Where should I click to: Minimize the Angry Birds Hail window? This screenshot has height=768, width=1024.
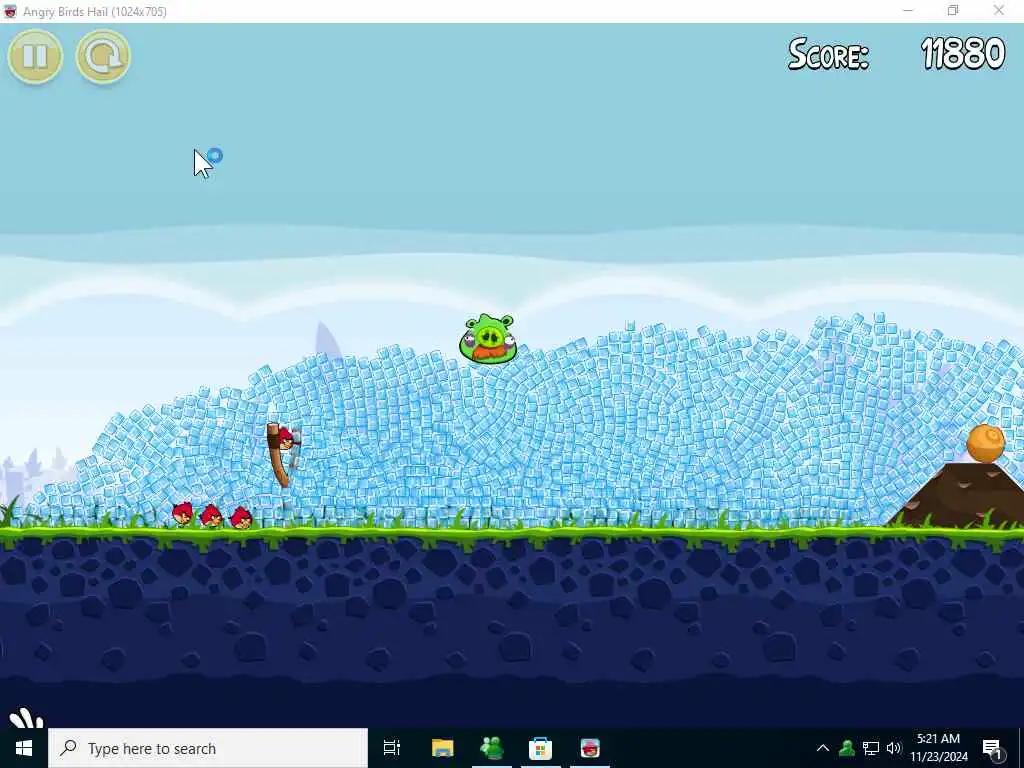tap(908, 10)
